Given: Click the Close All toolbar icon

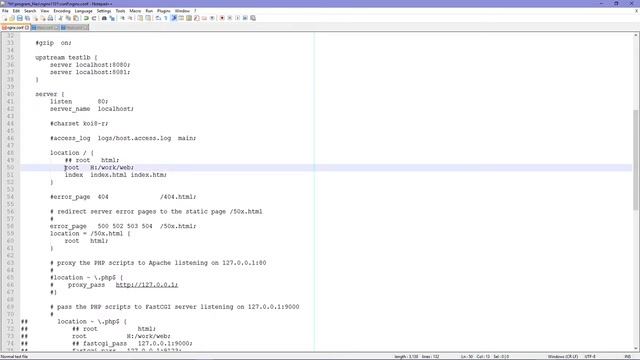Looking at the screenshot, I should point(43,18).
